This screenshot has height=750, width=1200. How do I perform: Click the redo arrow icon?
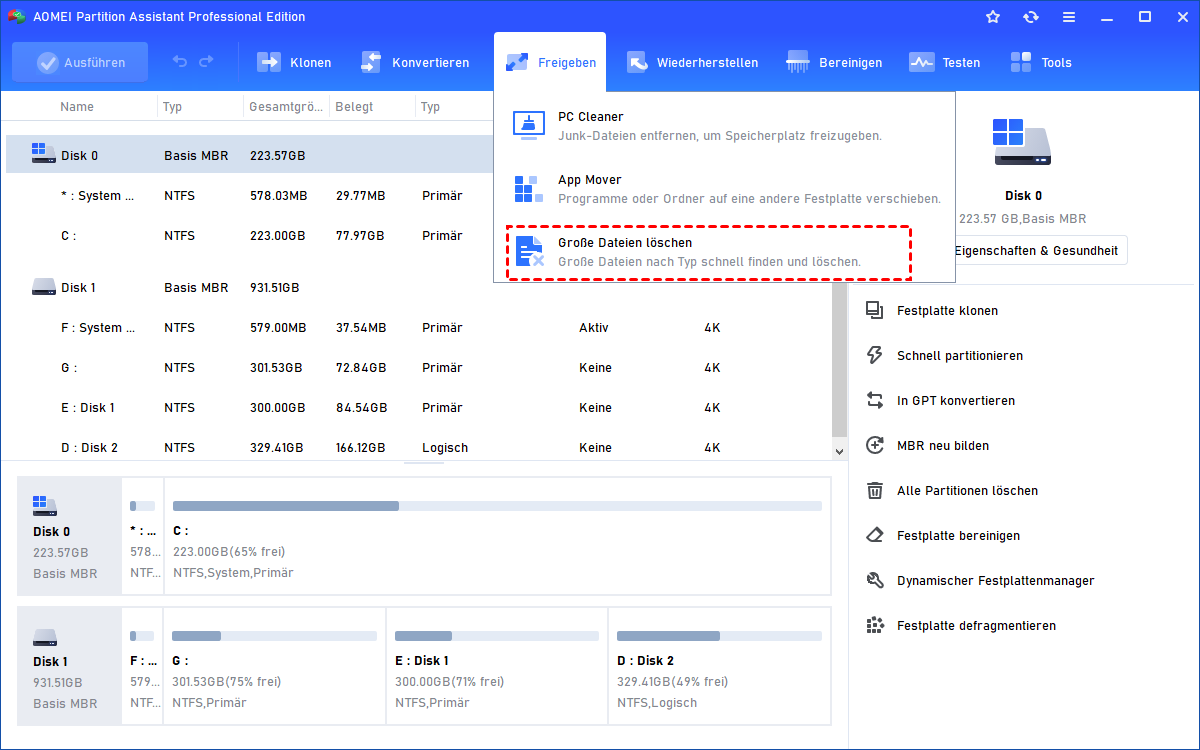(206, 62)
